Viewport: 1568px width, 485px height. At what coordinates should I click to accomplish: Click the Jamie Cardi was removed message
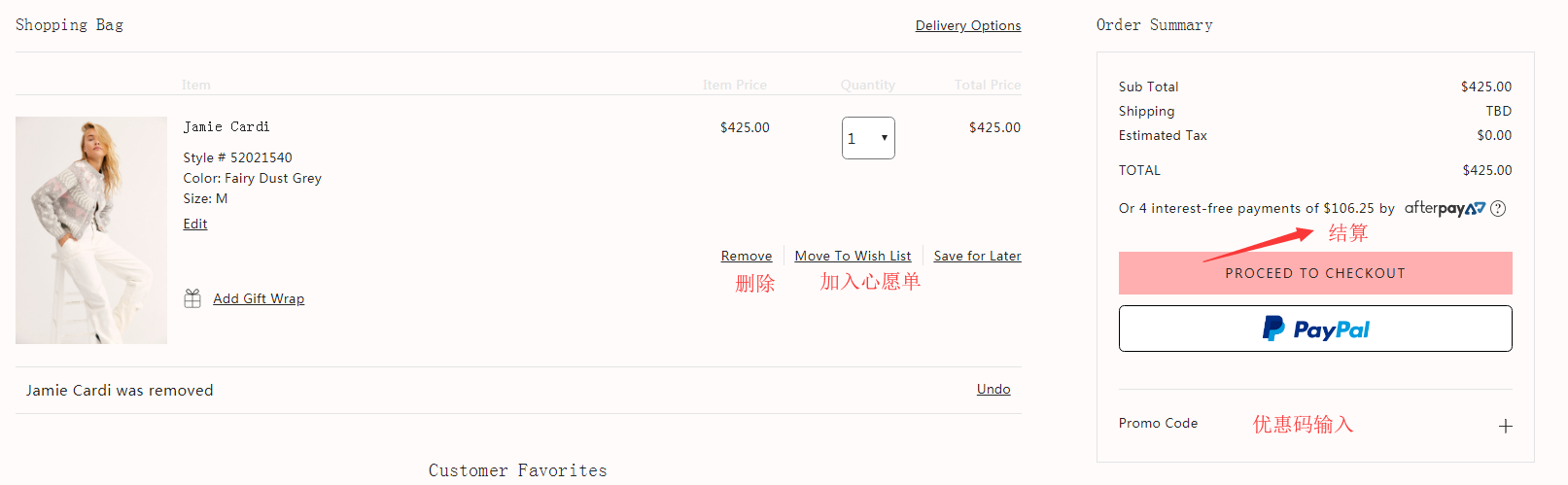tap(120, 391)
